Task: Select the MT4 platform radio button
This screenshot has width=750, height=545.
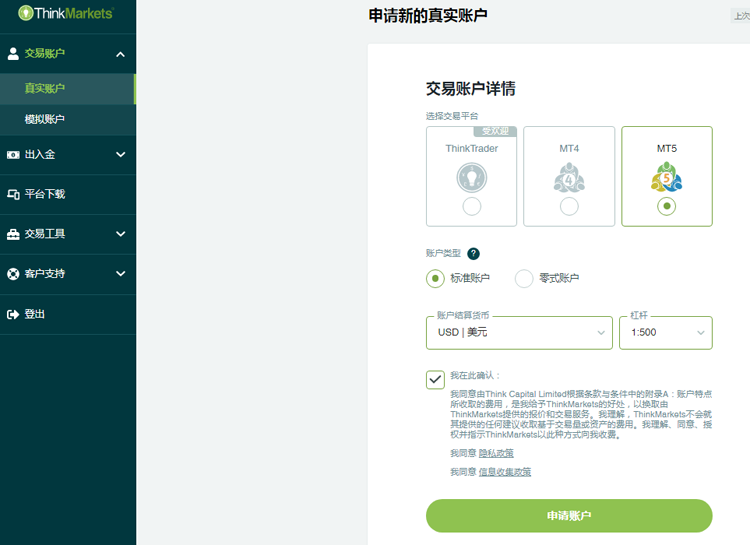Action: (x=569, y=206)
